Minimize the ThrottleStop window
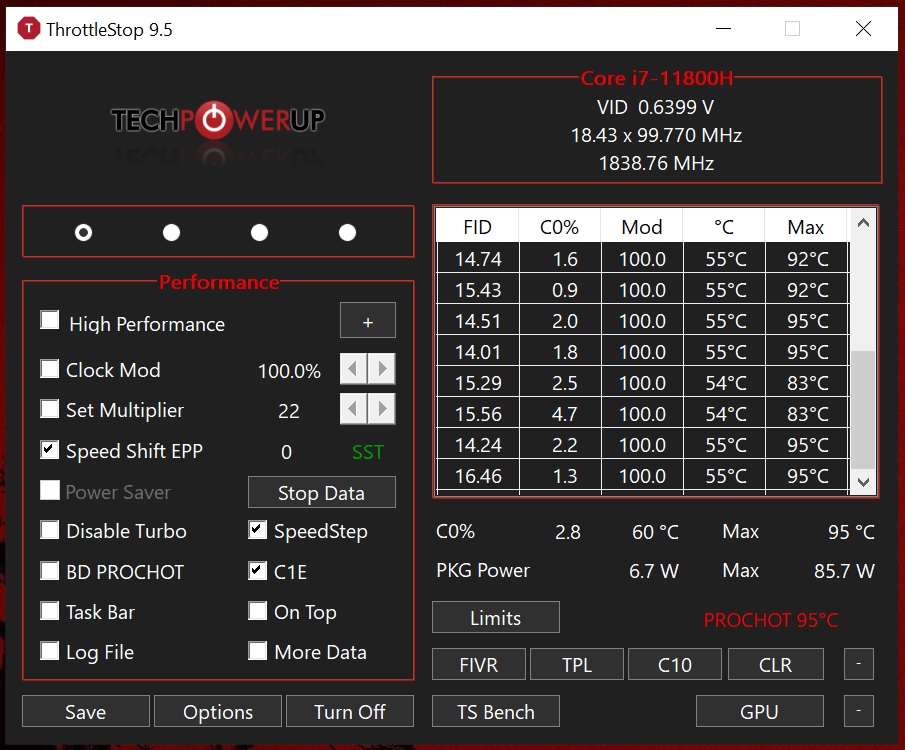Viewport: 905px width, 750px height. pos(723,28)
